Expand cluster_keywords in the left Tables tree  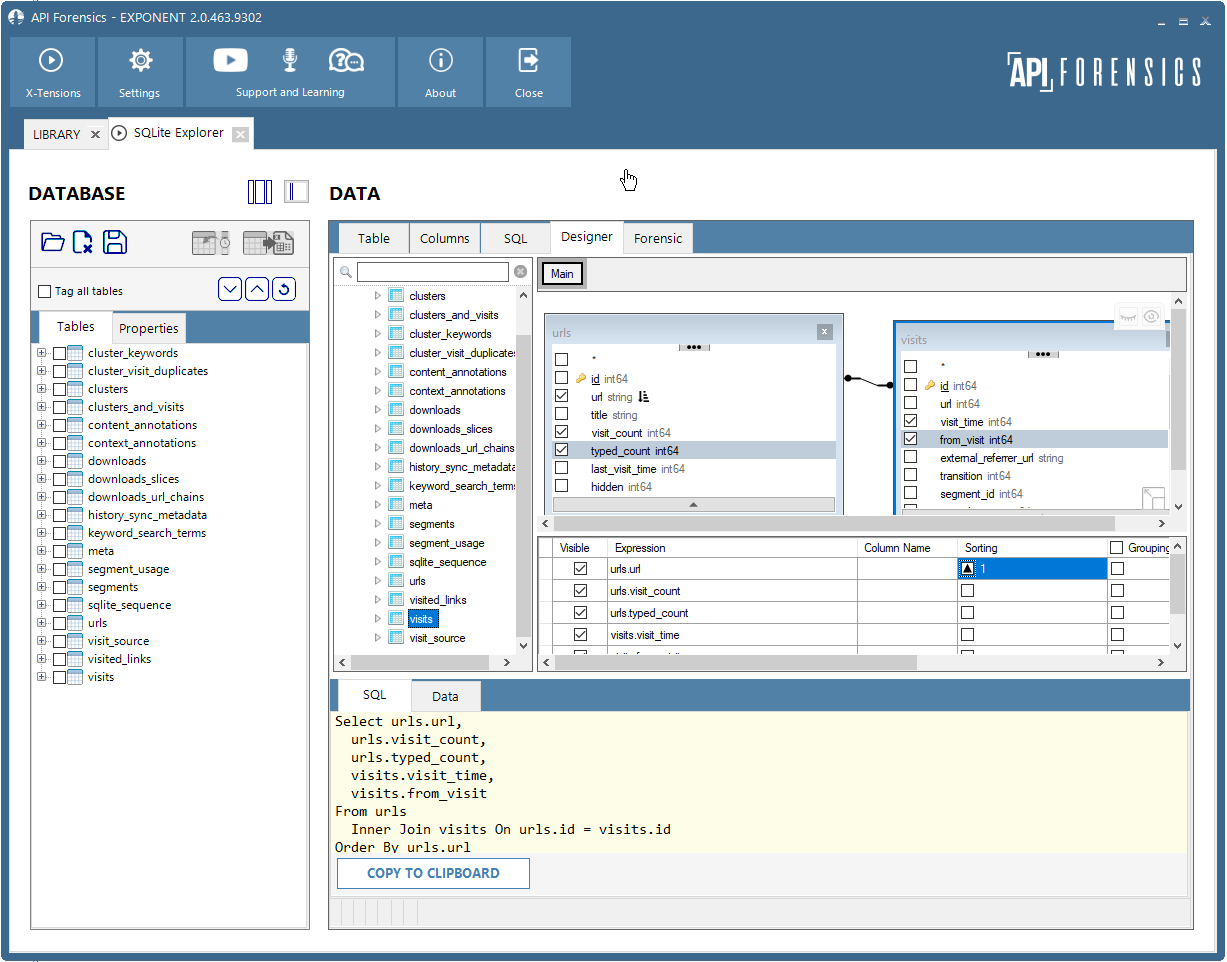click(42, 353)
